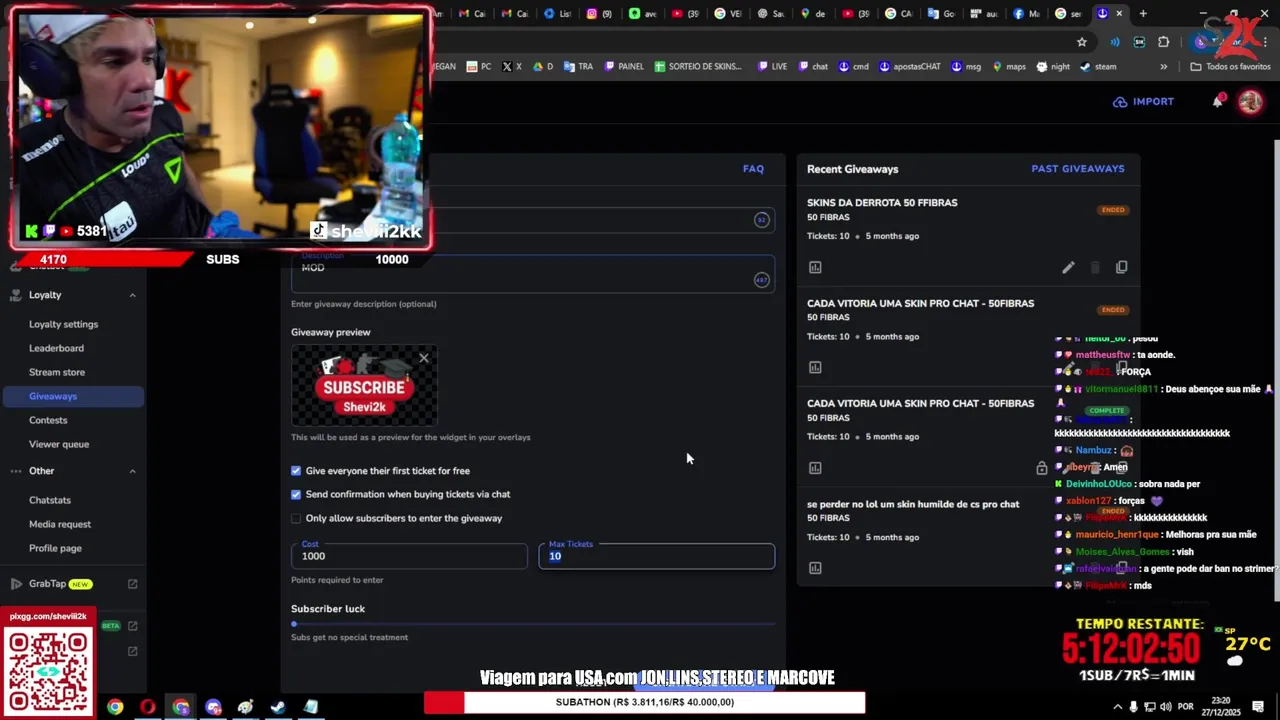
Task: Bookmark this page with star icon
Action: (x=1081, y=42)
